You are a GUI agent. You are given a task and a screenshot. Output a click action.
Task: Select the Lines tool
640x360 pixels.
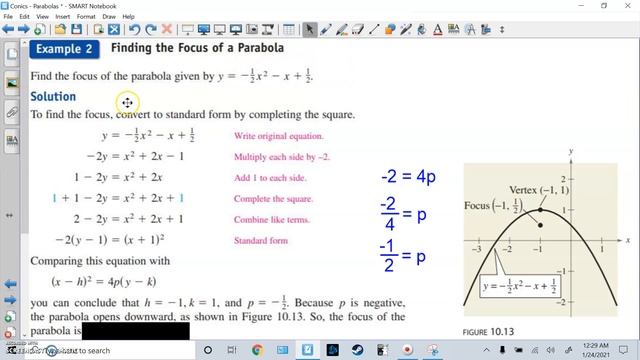374,29
